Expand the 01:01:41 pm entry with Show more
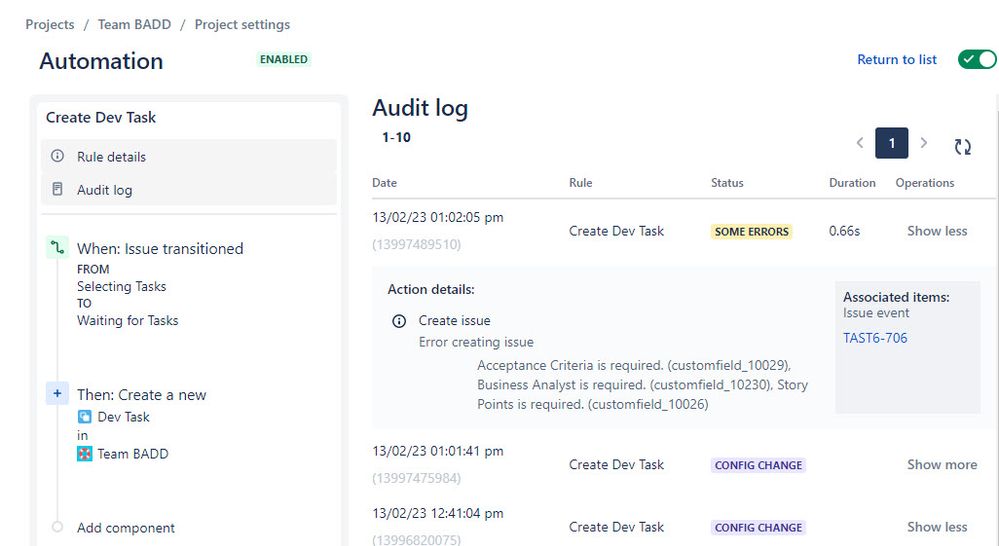The height and width of the screenshot is (546, 999). click(942, 464)
